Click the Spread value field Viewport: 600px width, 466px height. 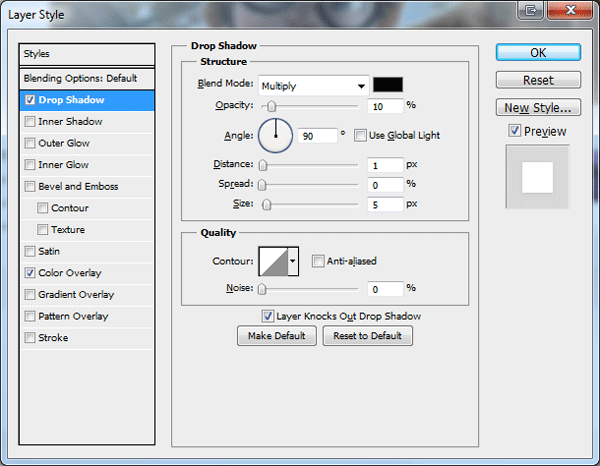pyautogui.click(x=385, y=185)
